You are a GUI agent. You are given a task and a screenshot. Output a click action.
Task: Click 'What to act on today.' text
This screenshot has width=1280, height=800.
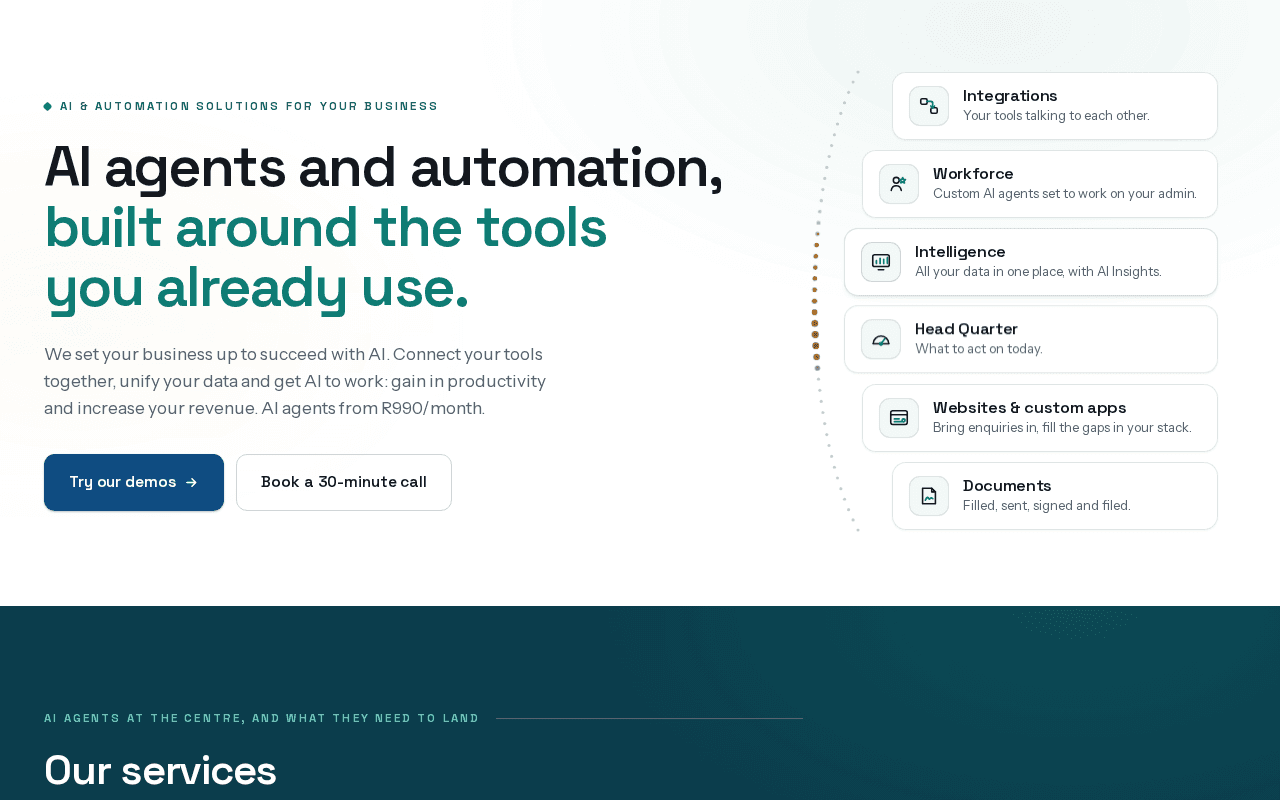click(x=979, y=349)
